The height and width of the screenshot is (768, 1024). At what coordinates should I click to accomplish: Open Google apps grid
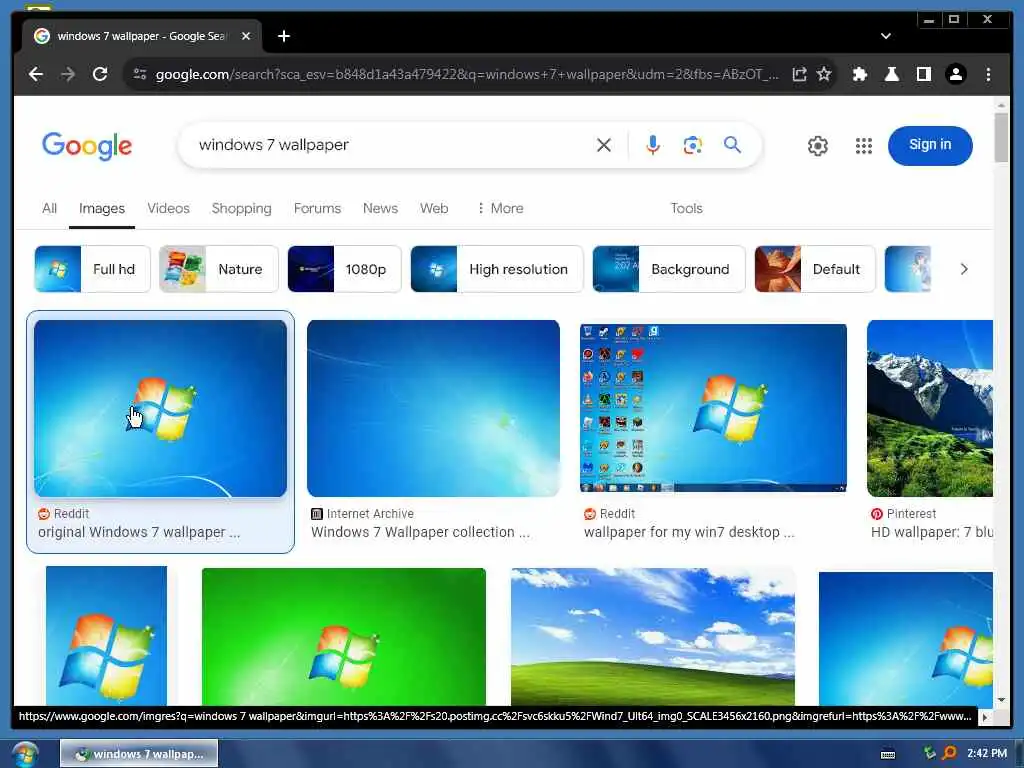863,146
